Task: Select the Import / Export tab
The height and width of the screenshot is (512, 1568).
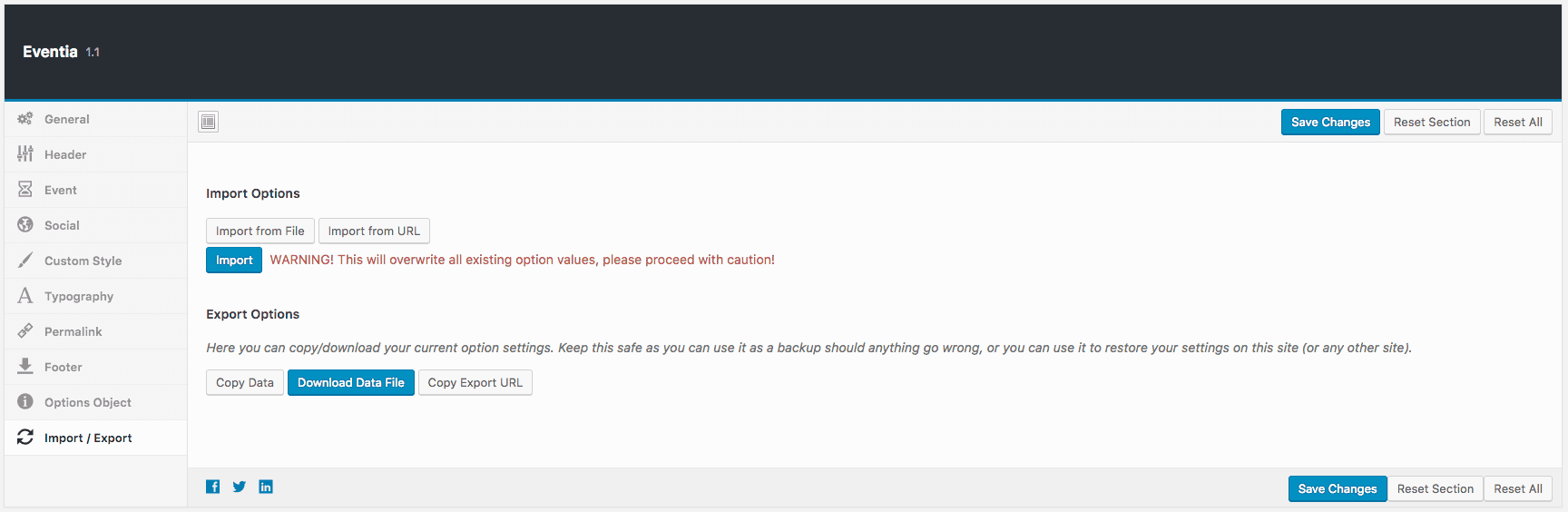Action: coord(88,438)
